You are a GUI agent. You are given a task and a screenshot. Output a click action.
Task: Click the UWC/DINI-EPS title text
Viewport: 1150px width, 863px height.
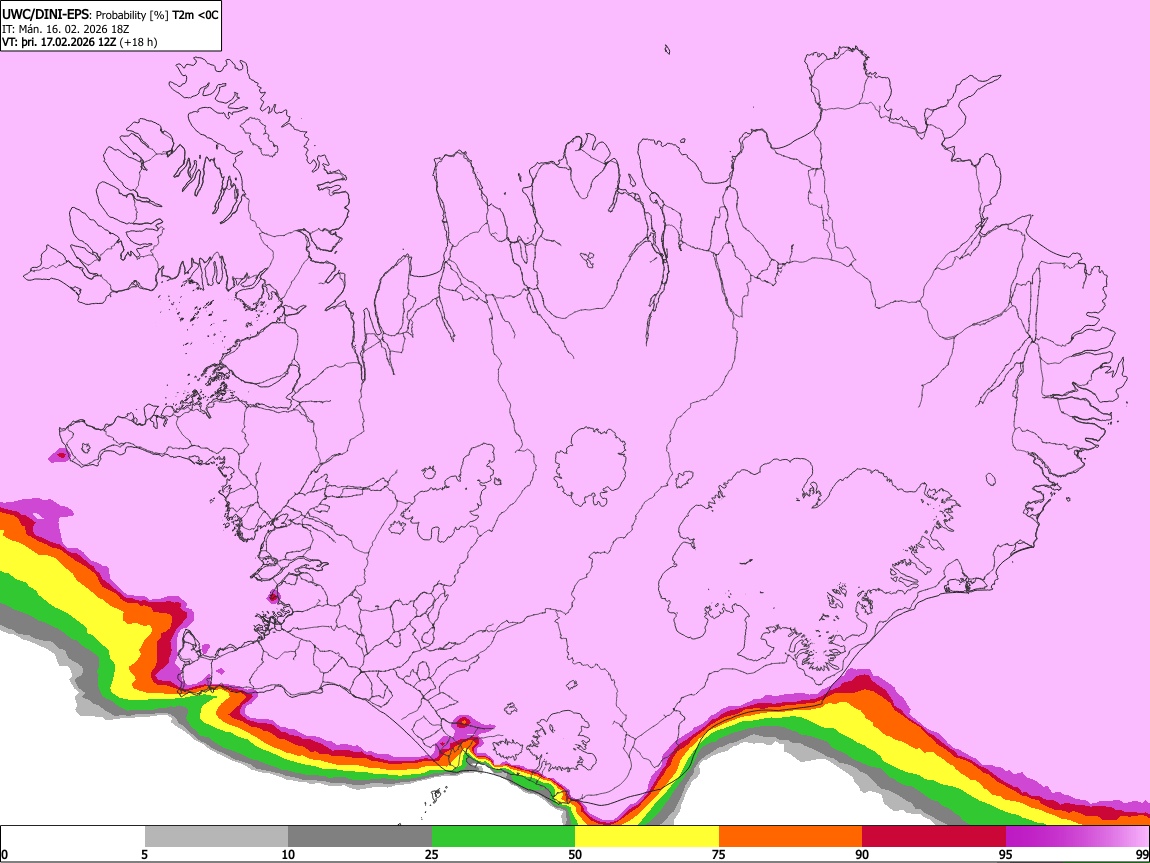pyautogui.click(x=45, y=15)
